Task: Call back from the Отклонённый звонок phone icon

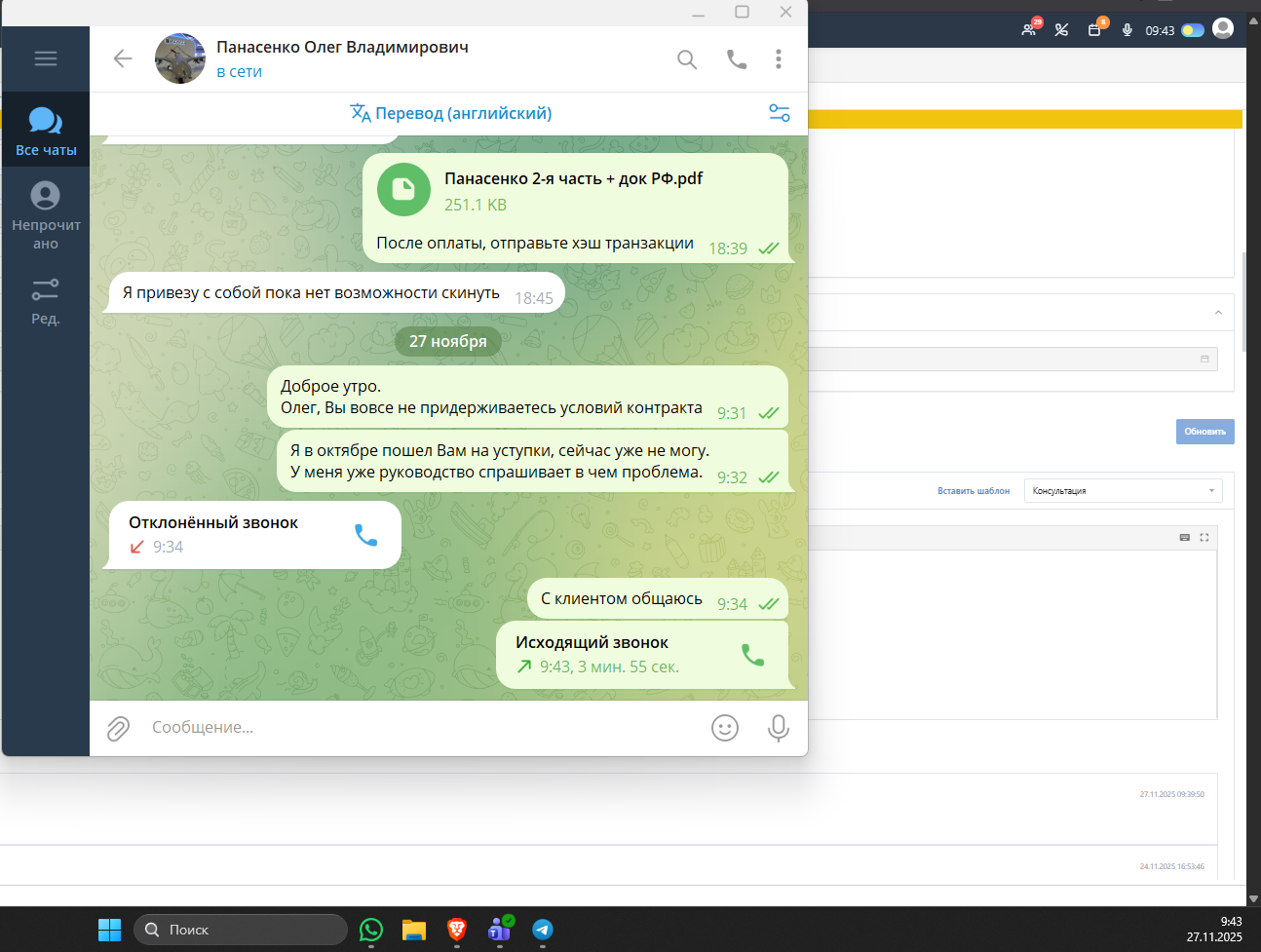Action: [365, 535]
